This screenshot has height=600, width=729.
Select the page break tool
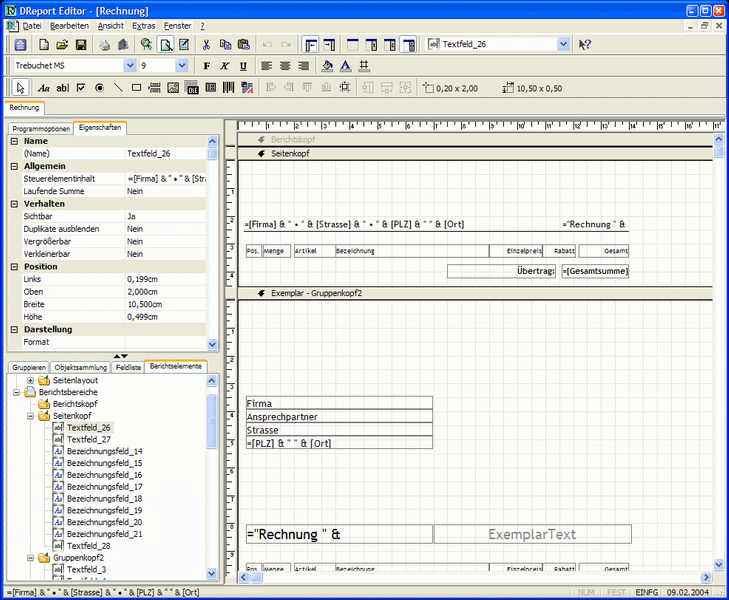(x=155, y=88)
